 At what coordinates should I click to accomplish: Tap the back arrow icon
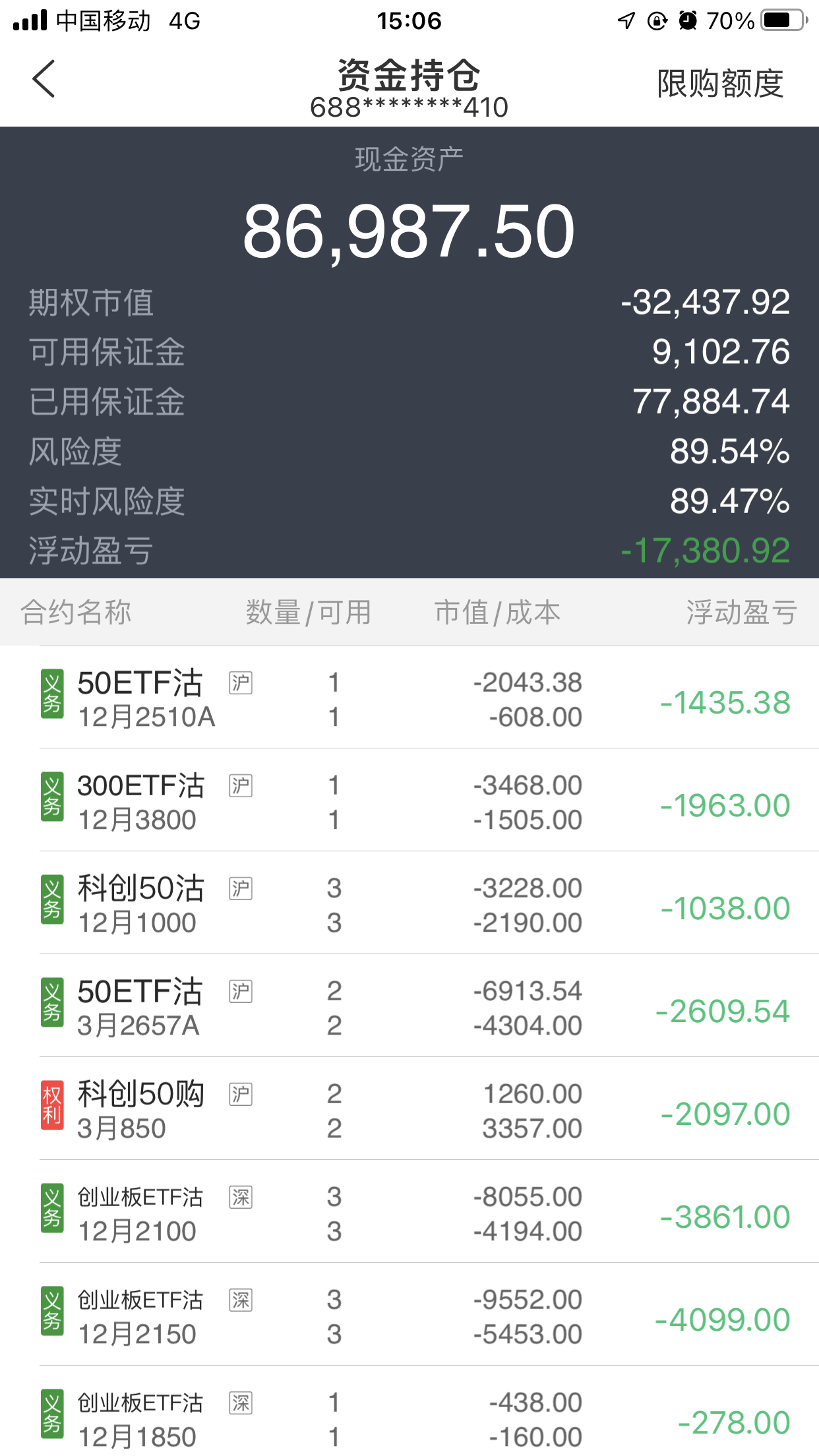coord(44,79)
